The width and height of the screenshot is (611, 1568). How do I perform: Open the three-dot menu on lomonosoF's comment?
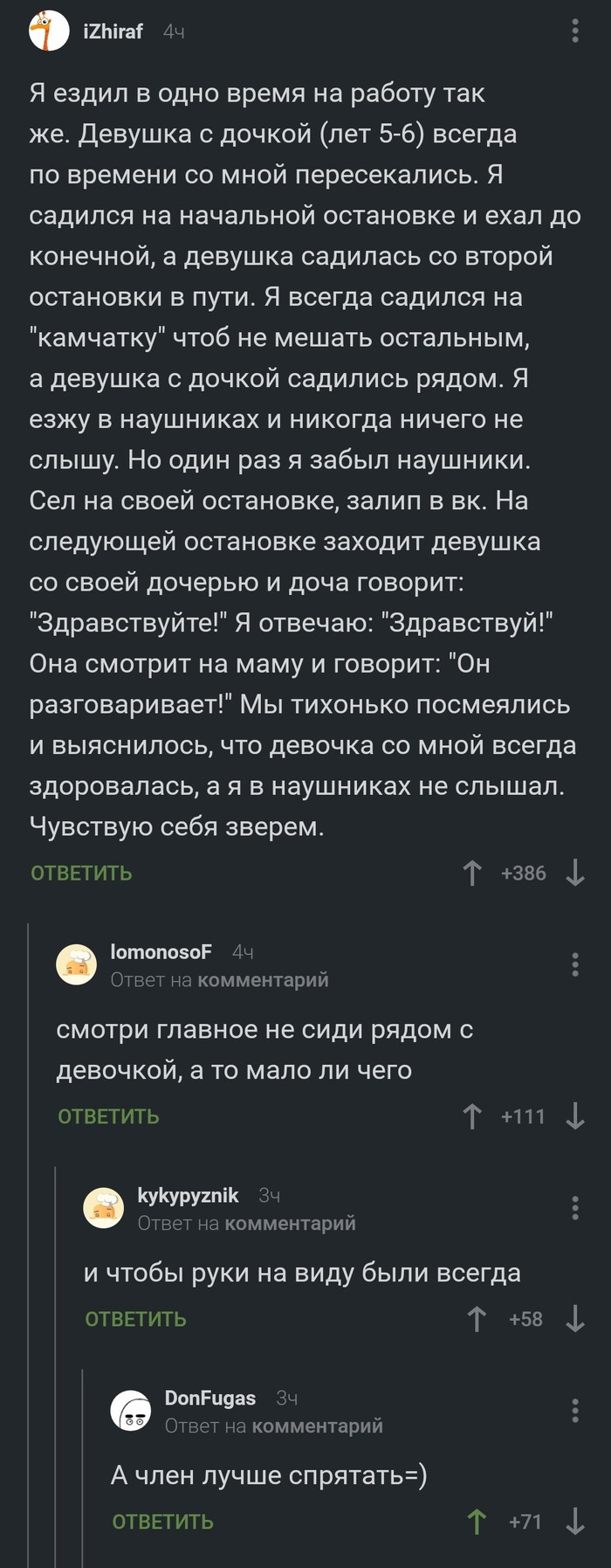[573, 966]
